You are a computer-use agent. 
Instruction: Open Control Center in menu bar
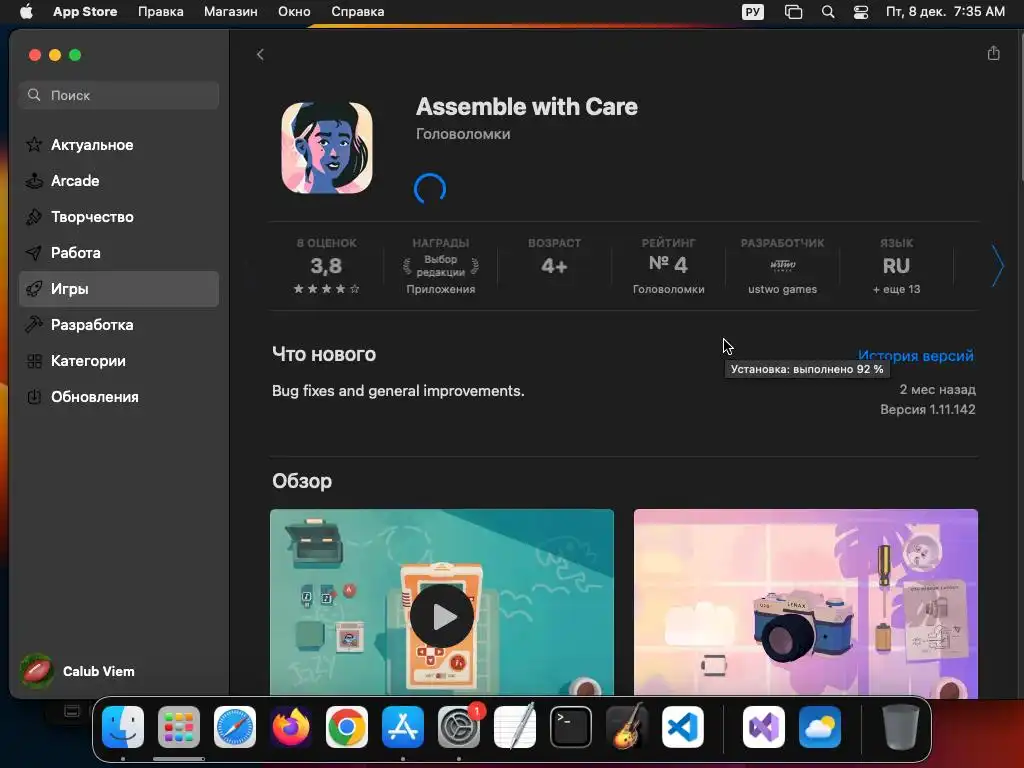point(861,12)
